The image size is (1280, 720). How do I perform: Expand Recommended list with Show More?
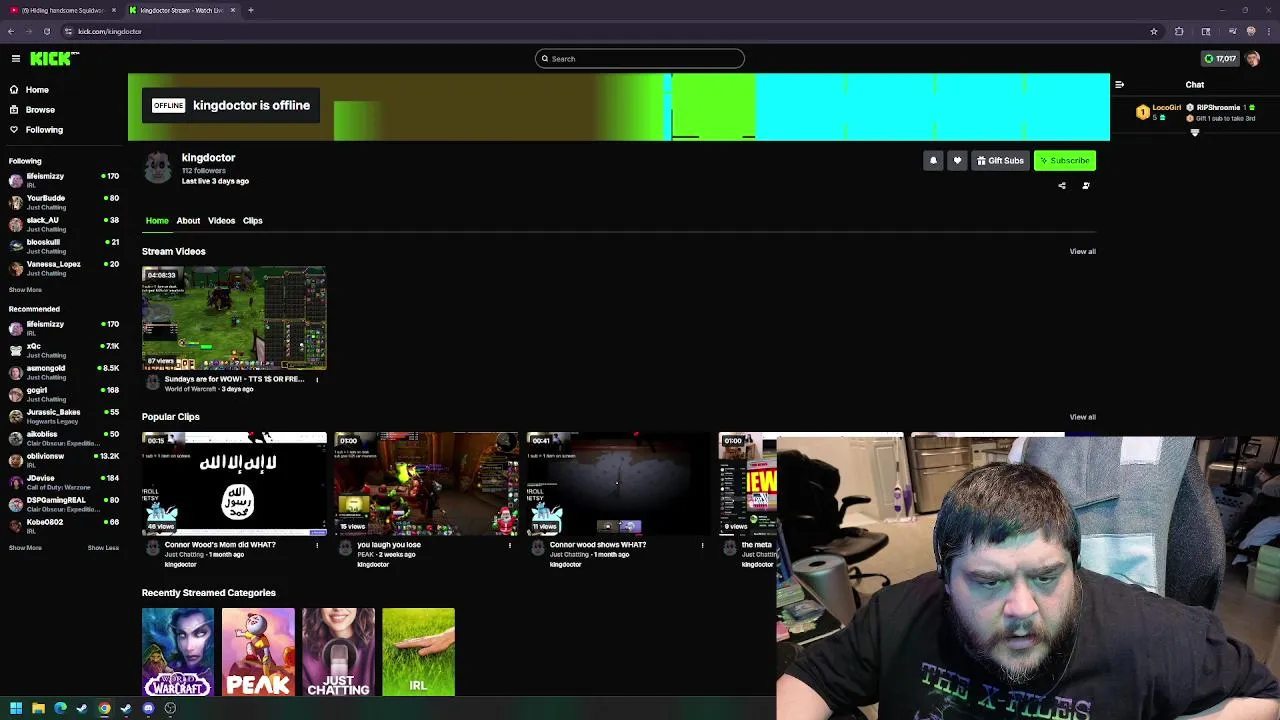(x=25, y=548)
